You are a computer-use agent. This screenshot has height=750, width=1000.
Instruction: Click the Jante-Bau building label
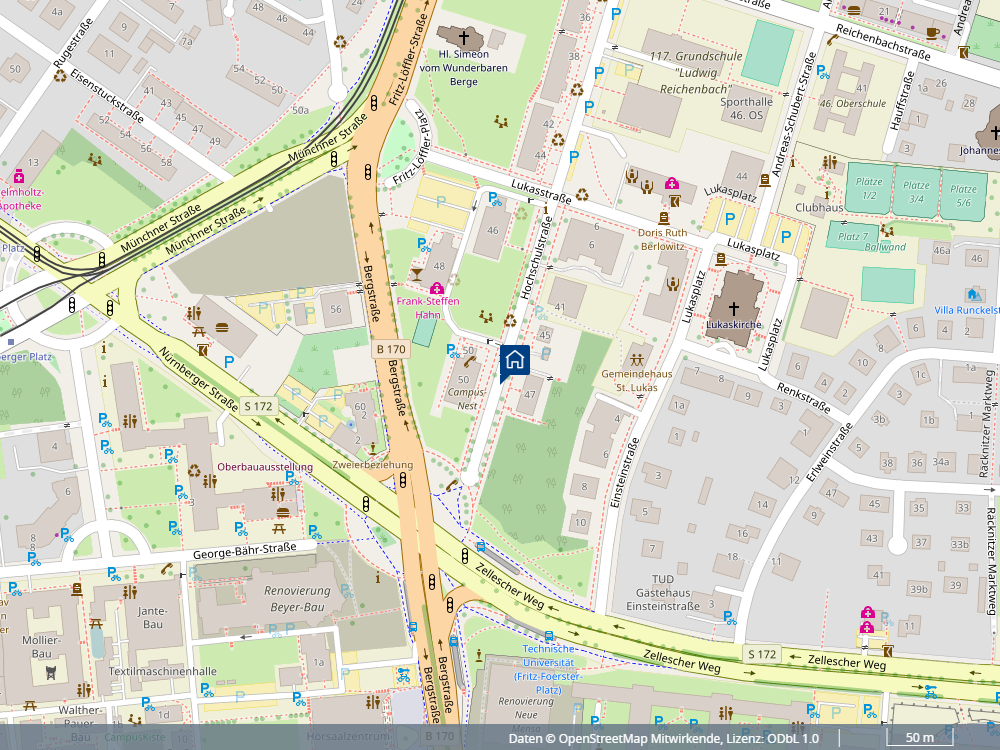pyautogui.click(x=152, y=617)
